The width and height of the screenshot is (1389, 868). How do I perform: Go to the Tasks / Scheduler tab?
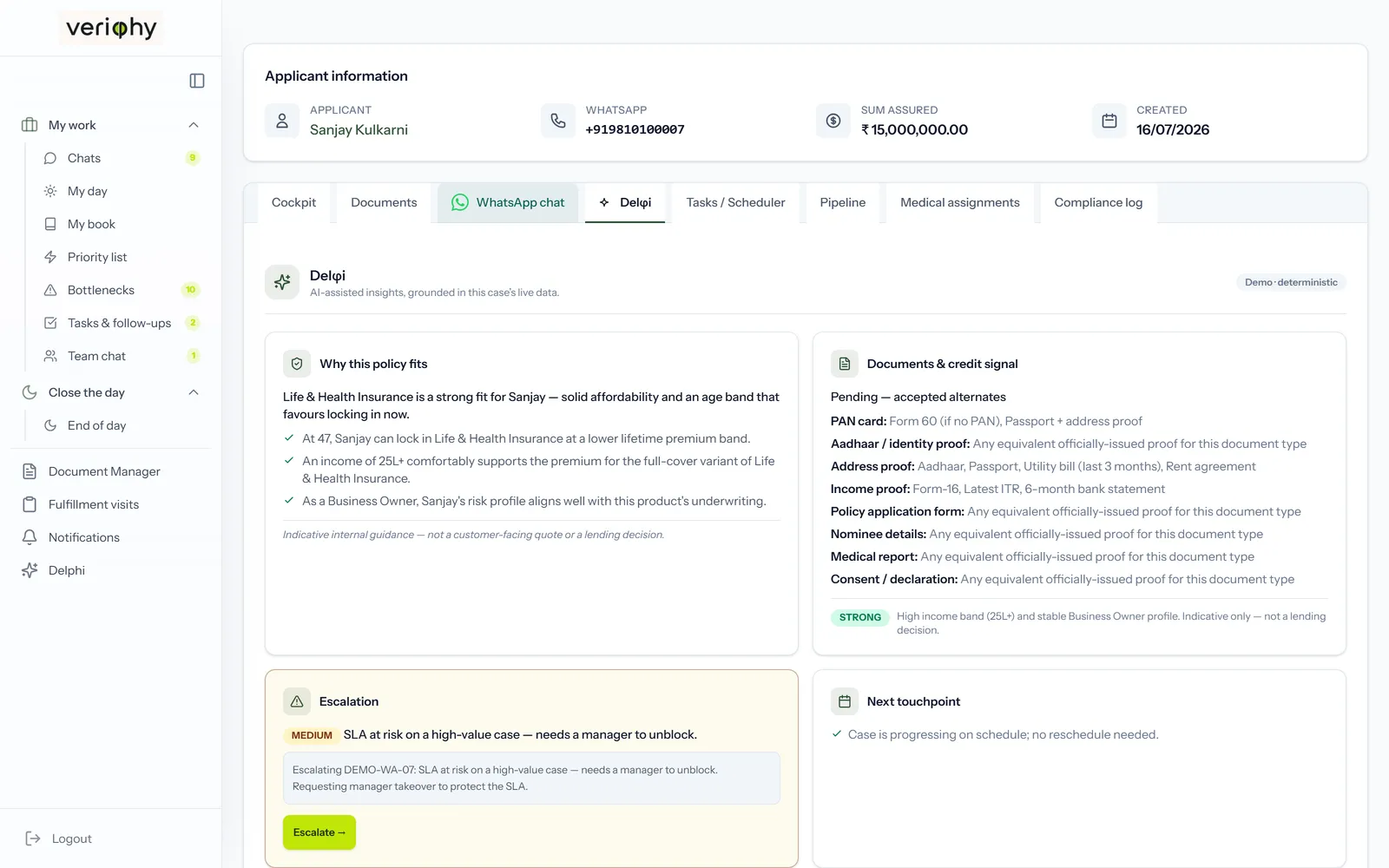click(735, 202)
